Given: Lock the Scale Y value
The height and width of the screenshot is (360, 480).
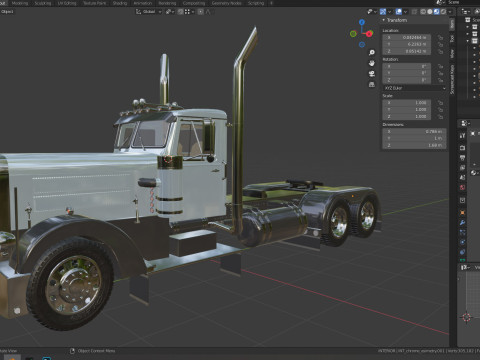Looking at the screenshot, I should tap(440, 110).
